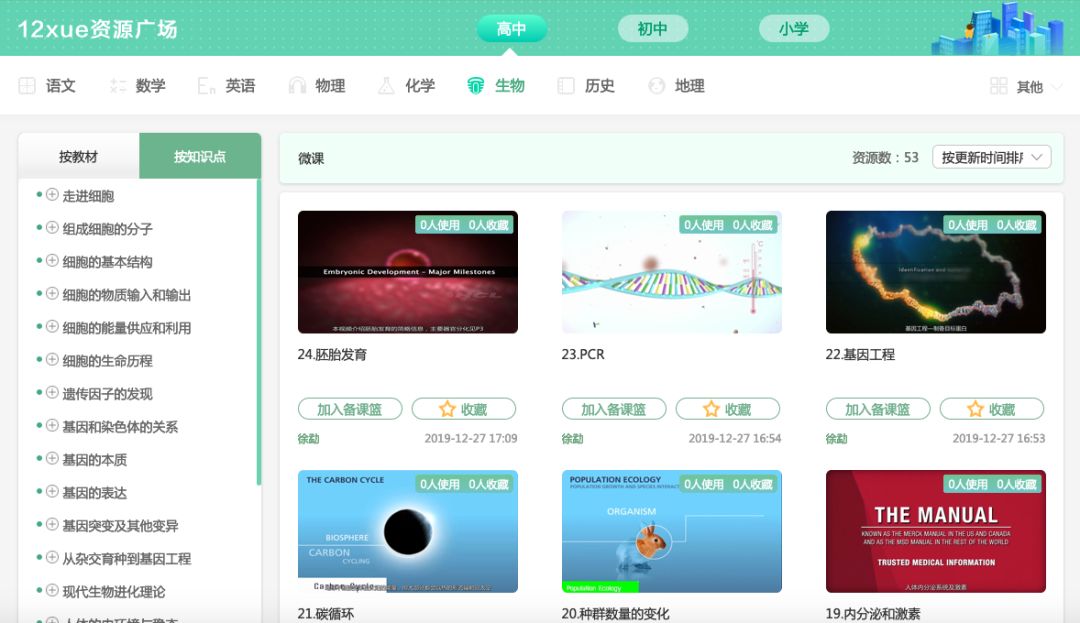Switch to the 初中 level tab
1080x623 pixels.
click(x=652, y=29)
